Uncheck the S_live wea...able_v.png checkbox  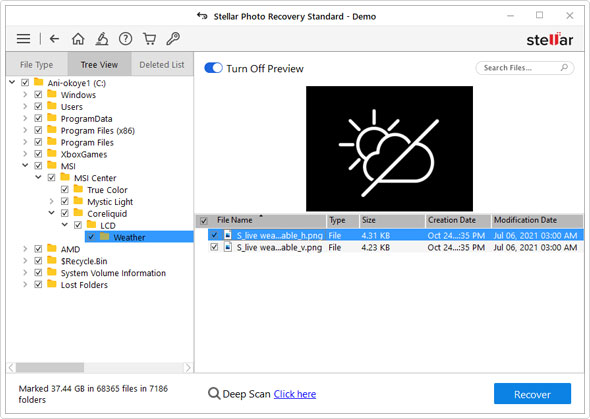(214, 247)
